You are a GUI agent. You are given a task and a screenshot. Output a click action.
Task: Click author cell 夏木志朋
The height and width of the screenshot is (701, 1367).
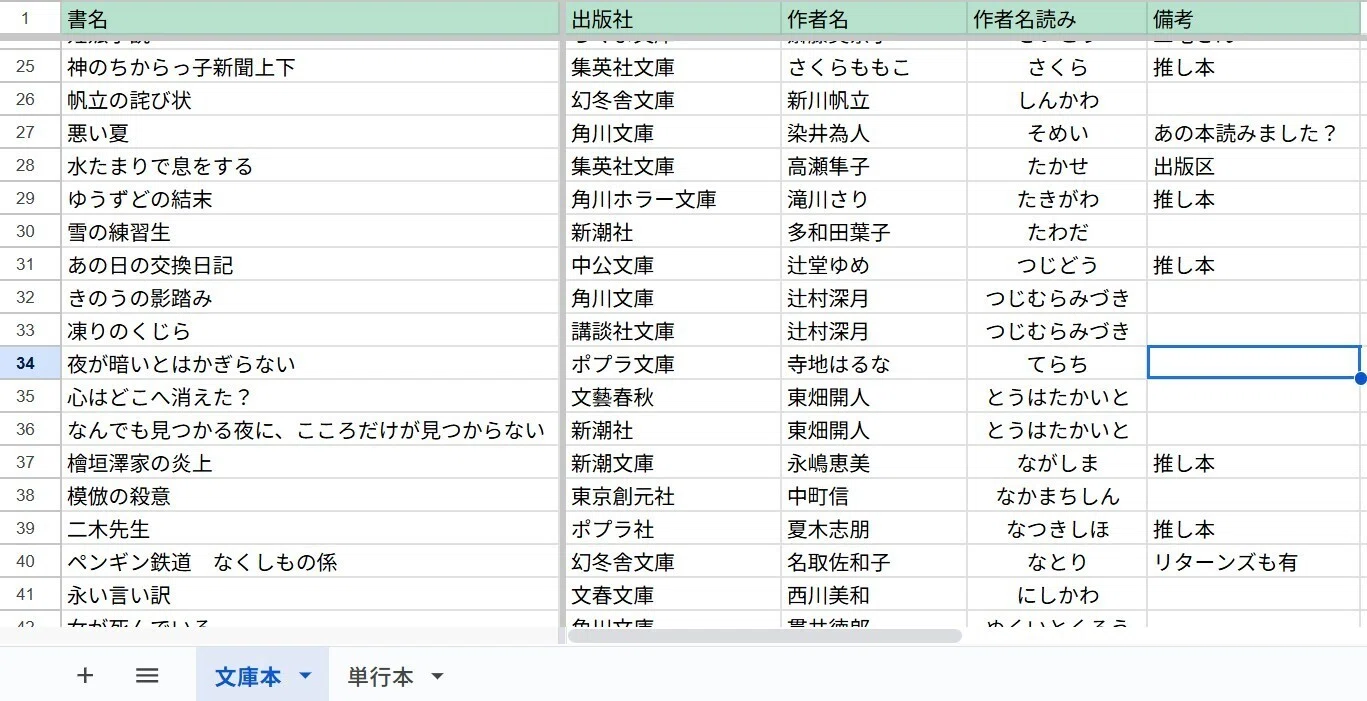874,529
